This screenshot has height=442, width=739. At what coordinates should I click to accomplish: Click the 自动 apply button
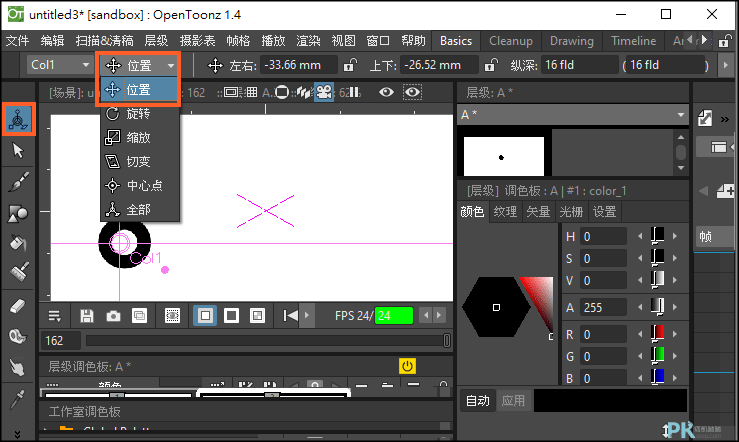(x=478, y=401)
